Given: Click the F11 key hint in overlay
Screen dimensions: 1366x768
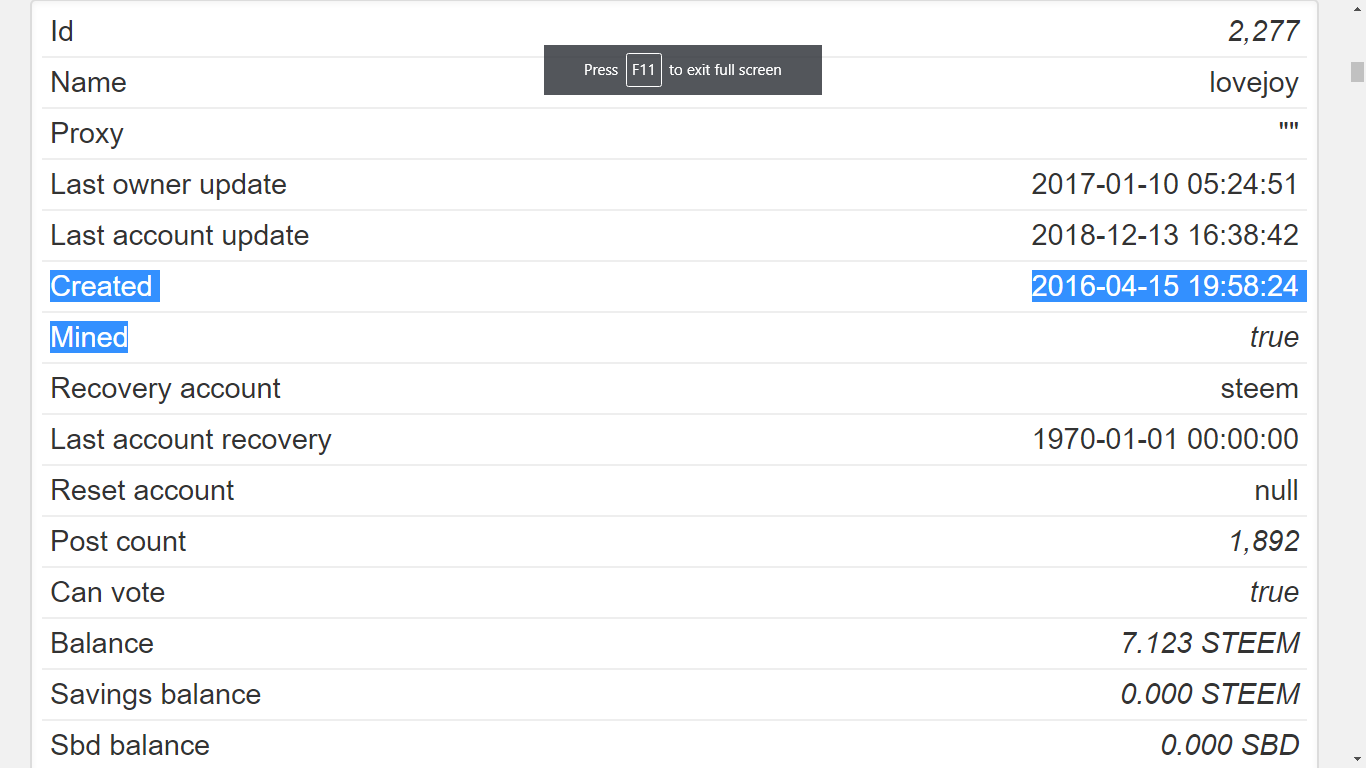Looking at the screenshot, I should click(644, 70).
